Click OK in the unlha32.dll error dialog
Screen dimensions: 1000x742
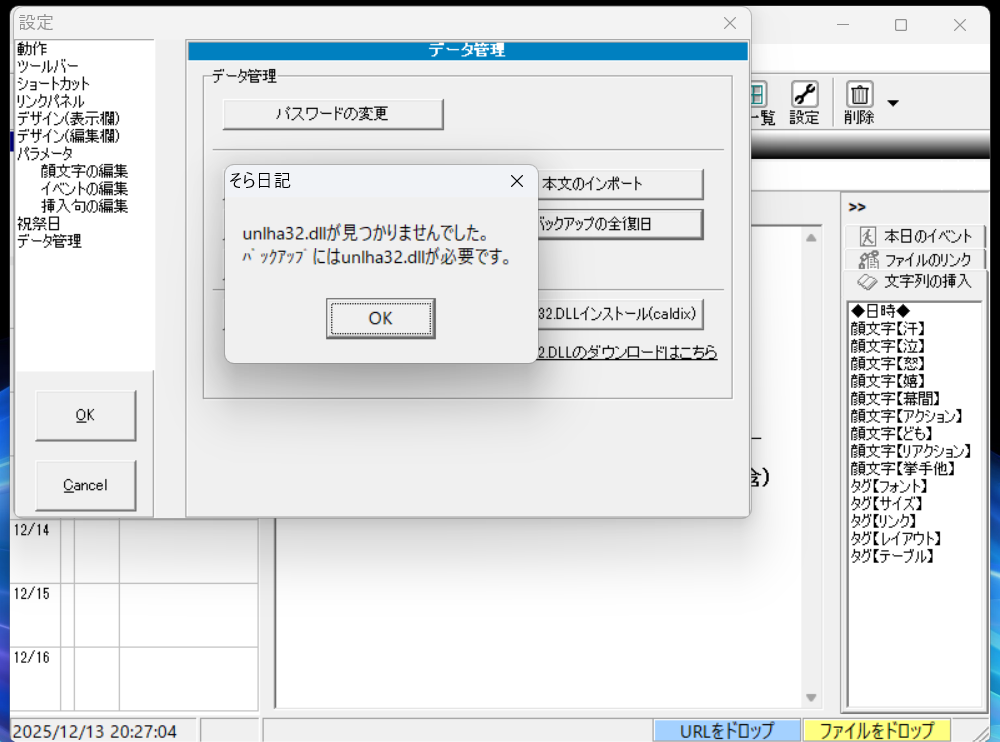tap(380, 318)
